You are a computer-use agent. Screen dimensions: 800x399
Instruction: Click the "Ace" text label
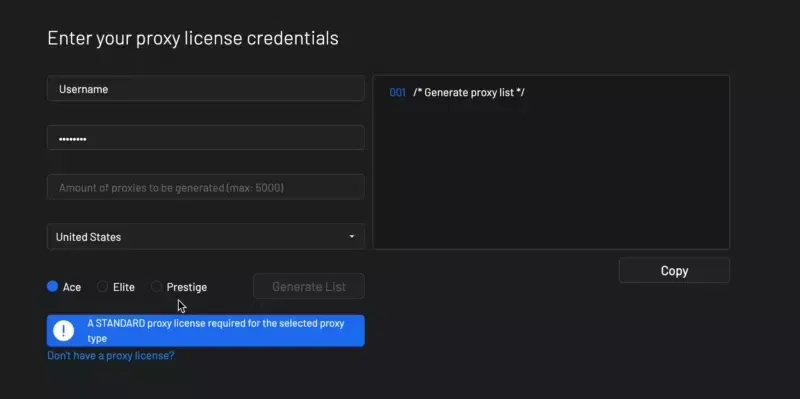tap(72, 287)
